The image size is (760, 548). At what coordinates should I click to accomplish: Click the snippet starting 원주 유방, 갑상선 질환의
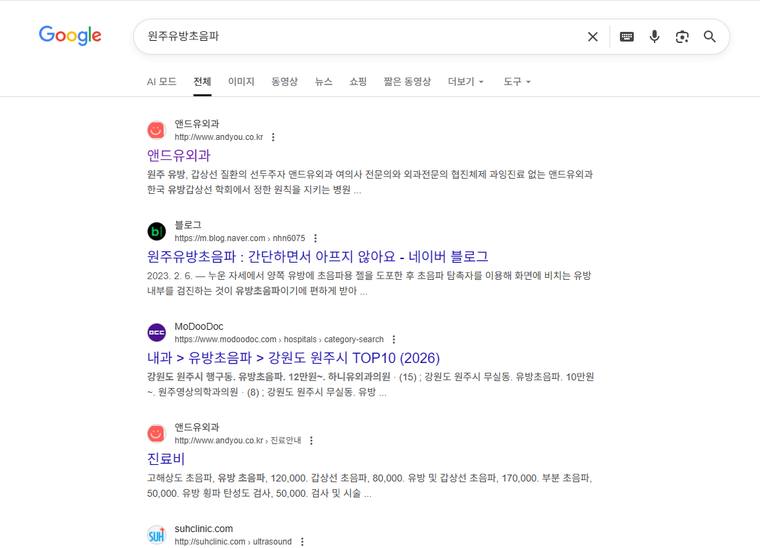(x=370, y=182)
